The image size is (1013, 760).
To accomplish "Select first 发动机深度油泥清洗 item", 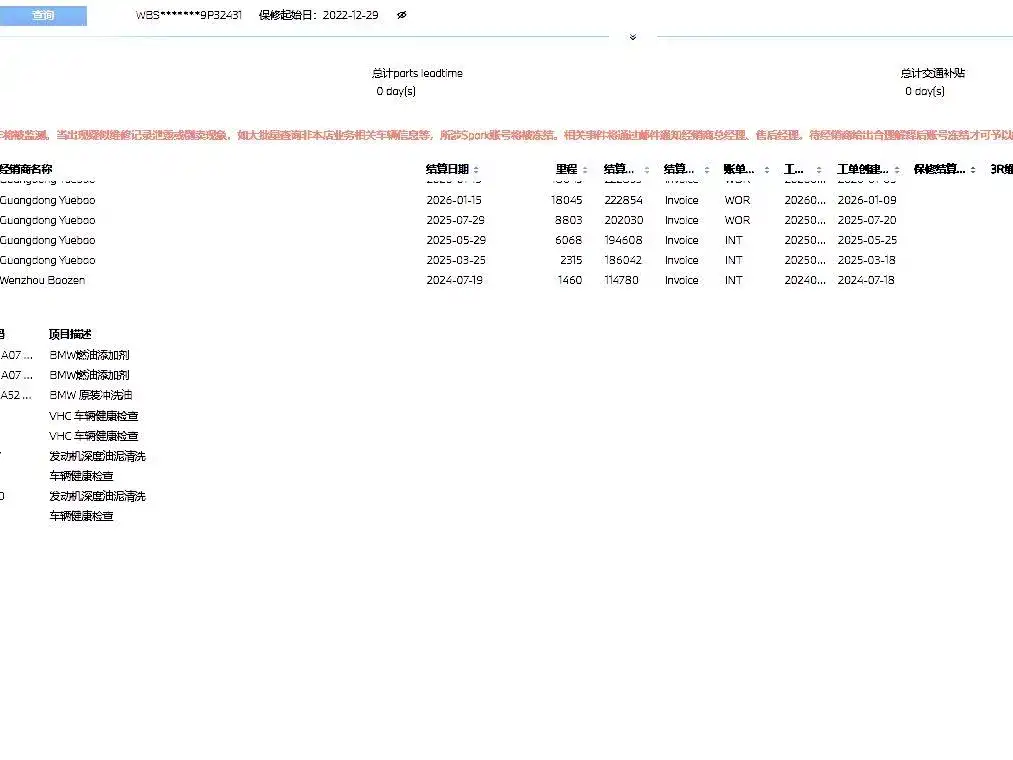I will coord(97,456).
